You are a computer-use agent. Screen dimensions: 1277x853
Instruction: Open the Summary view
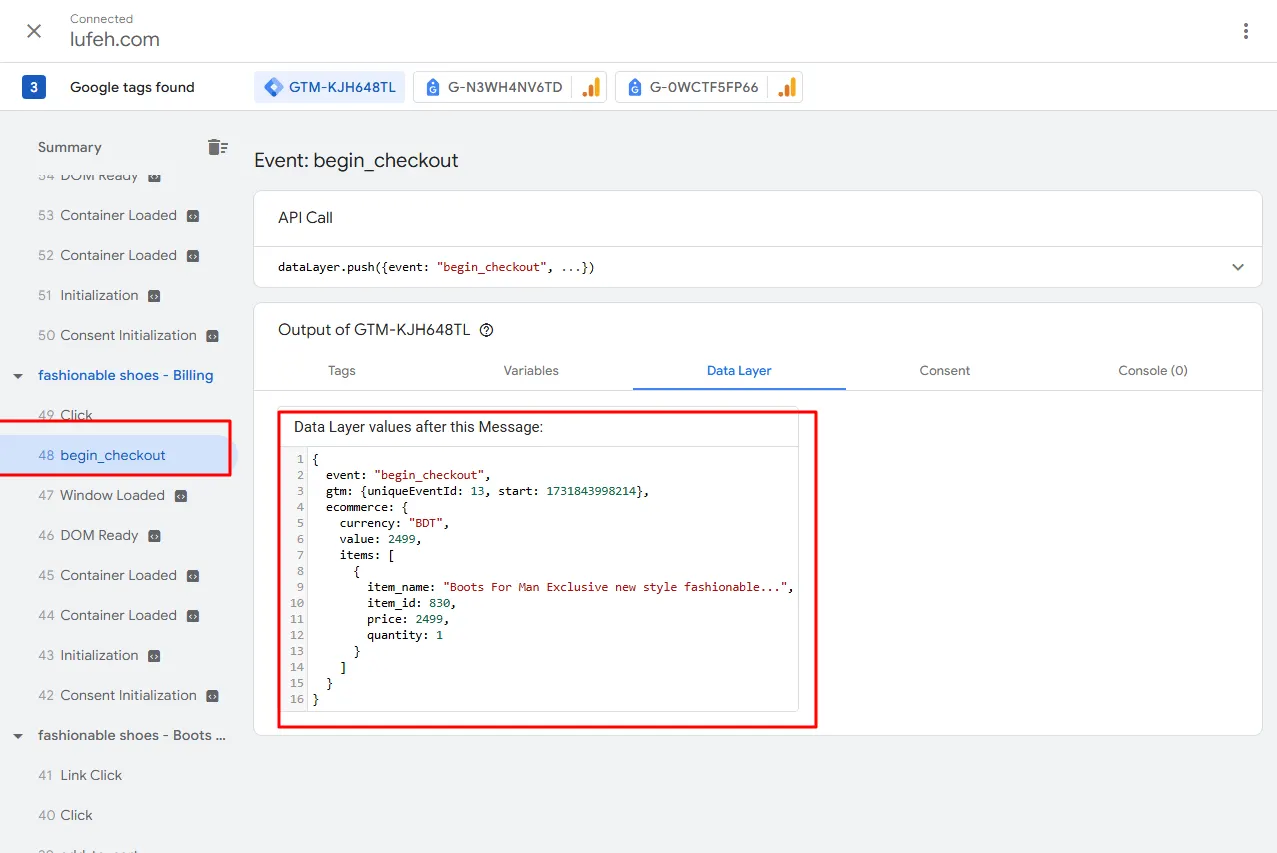tap(70, 147)
